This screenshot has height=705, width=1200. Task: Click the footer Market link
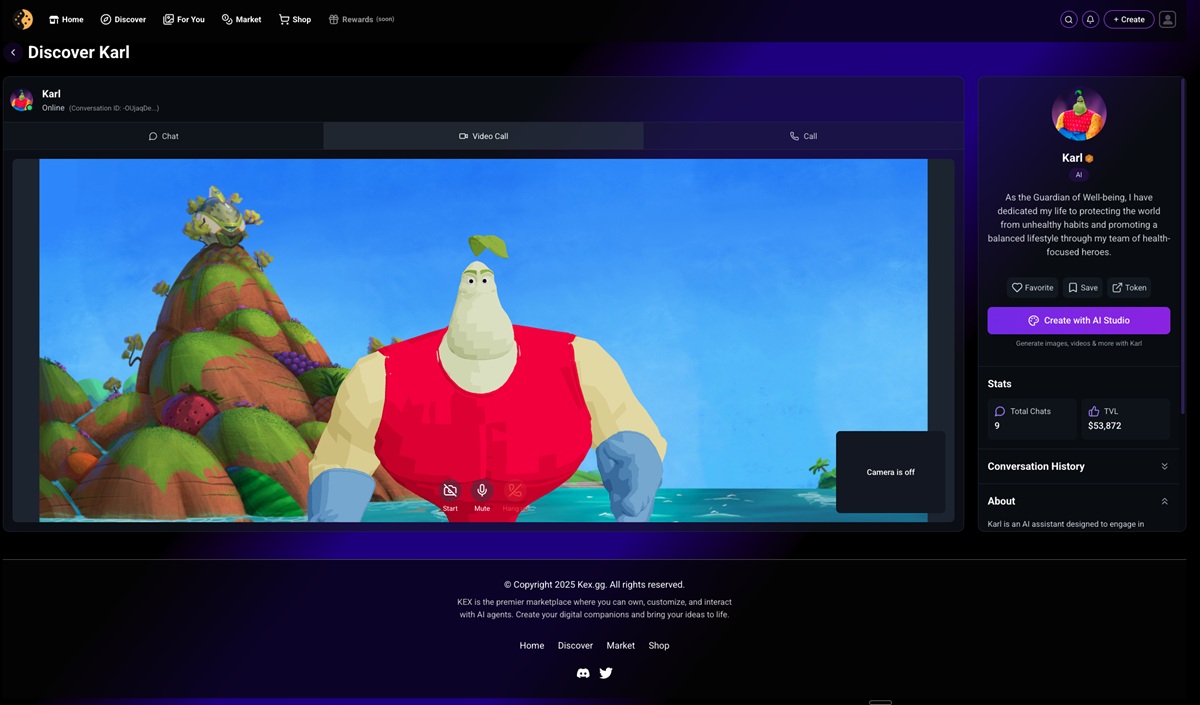620,646
